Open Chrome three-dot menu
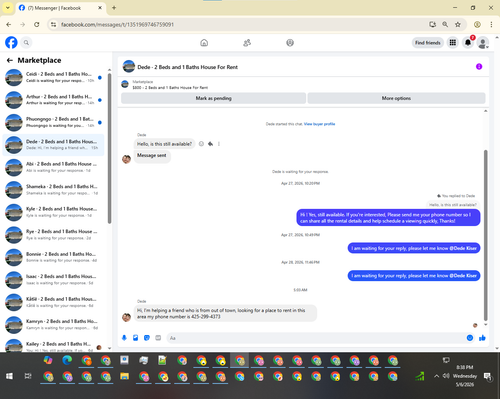Image resolution: width=500 pixels, height=399 pixels. click(x=491, y=24)
